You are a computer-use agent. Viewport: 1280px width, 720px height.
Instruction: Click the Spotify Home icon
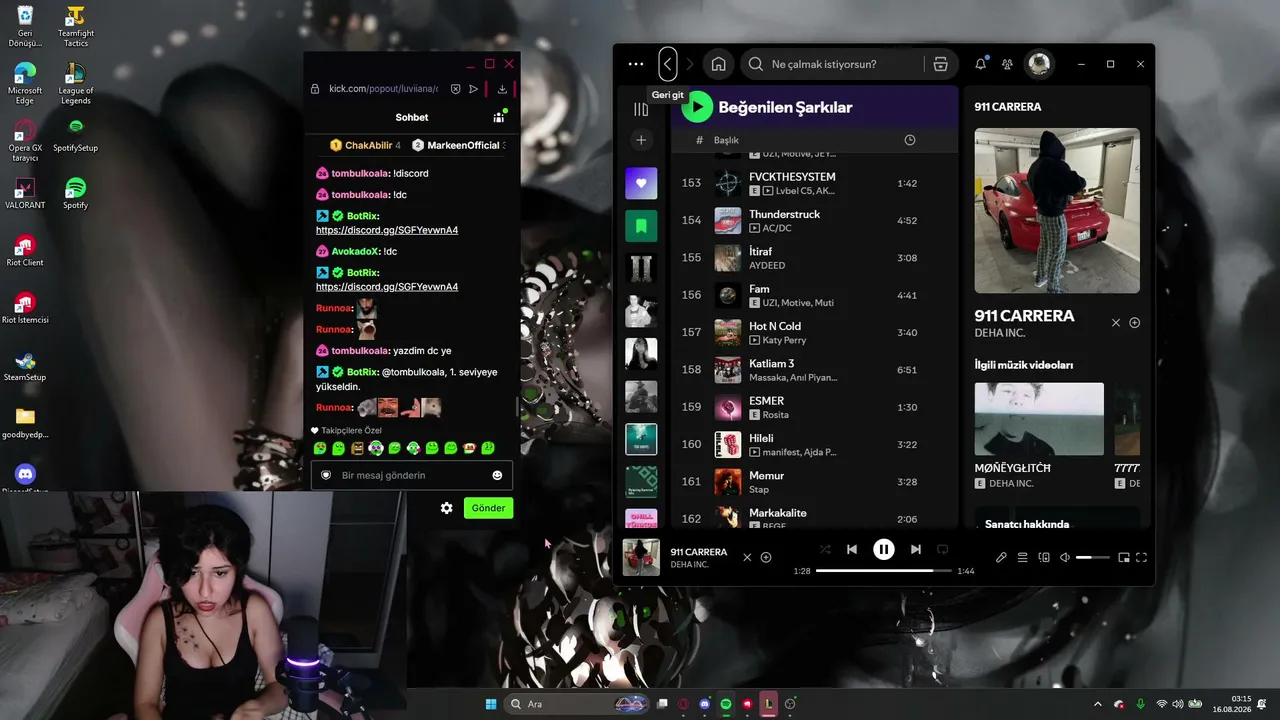[x=718, y=64]
